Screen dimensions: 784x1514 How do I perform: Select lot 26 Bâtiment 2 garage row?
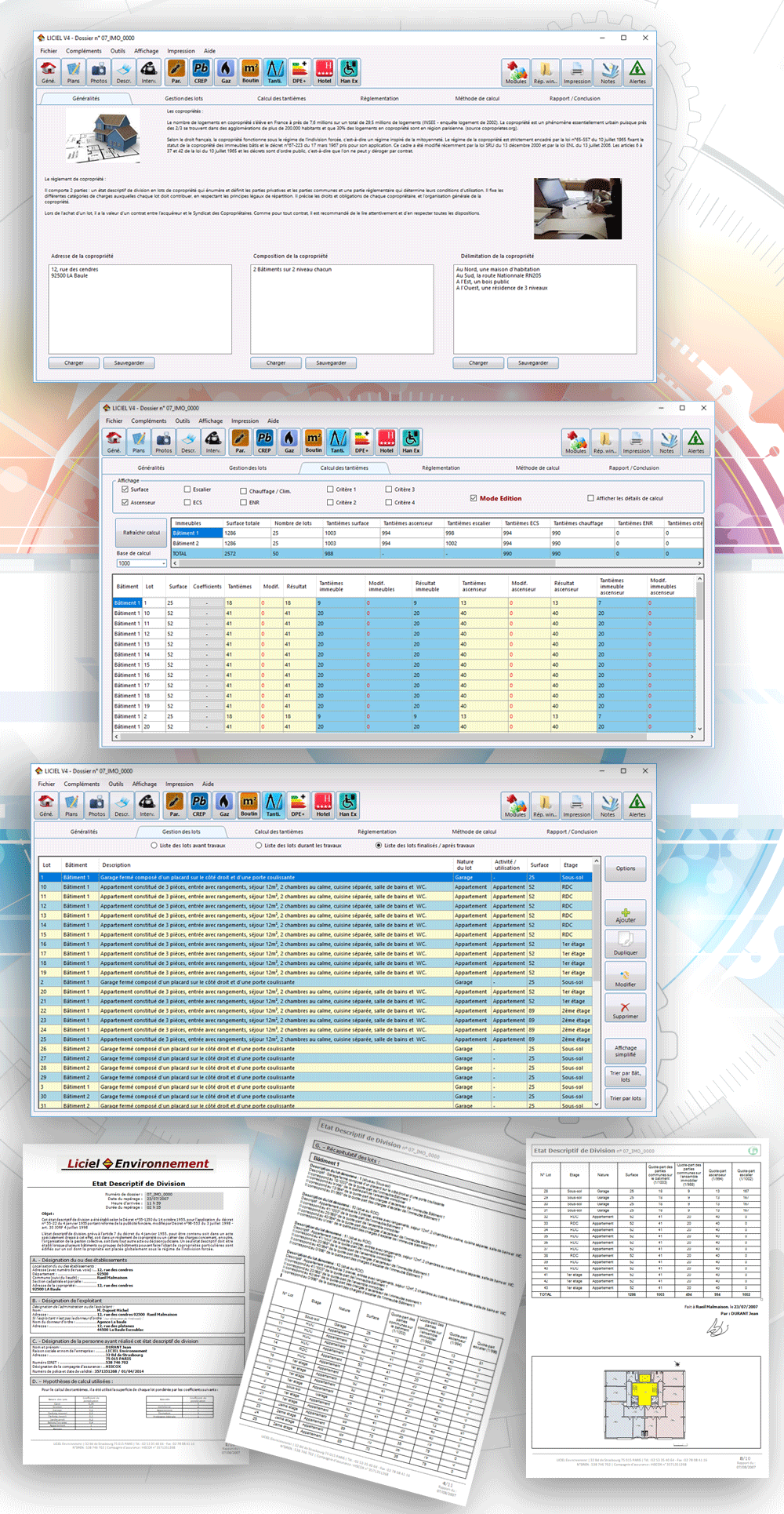(x=316, y=1049)
